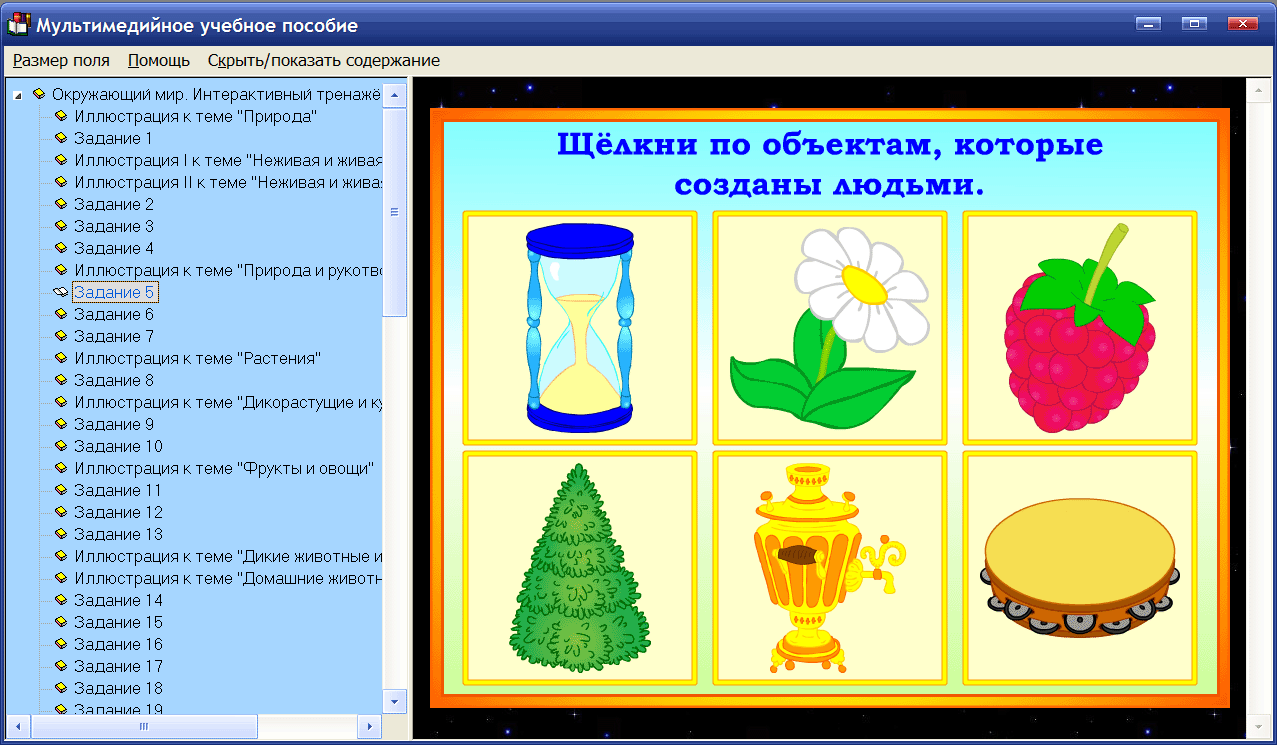
Task: Open the Помощь menu
Action: click(159, 60)
